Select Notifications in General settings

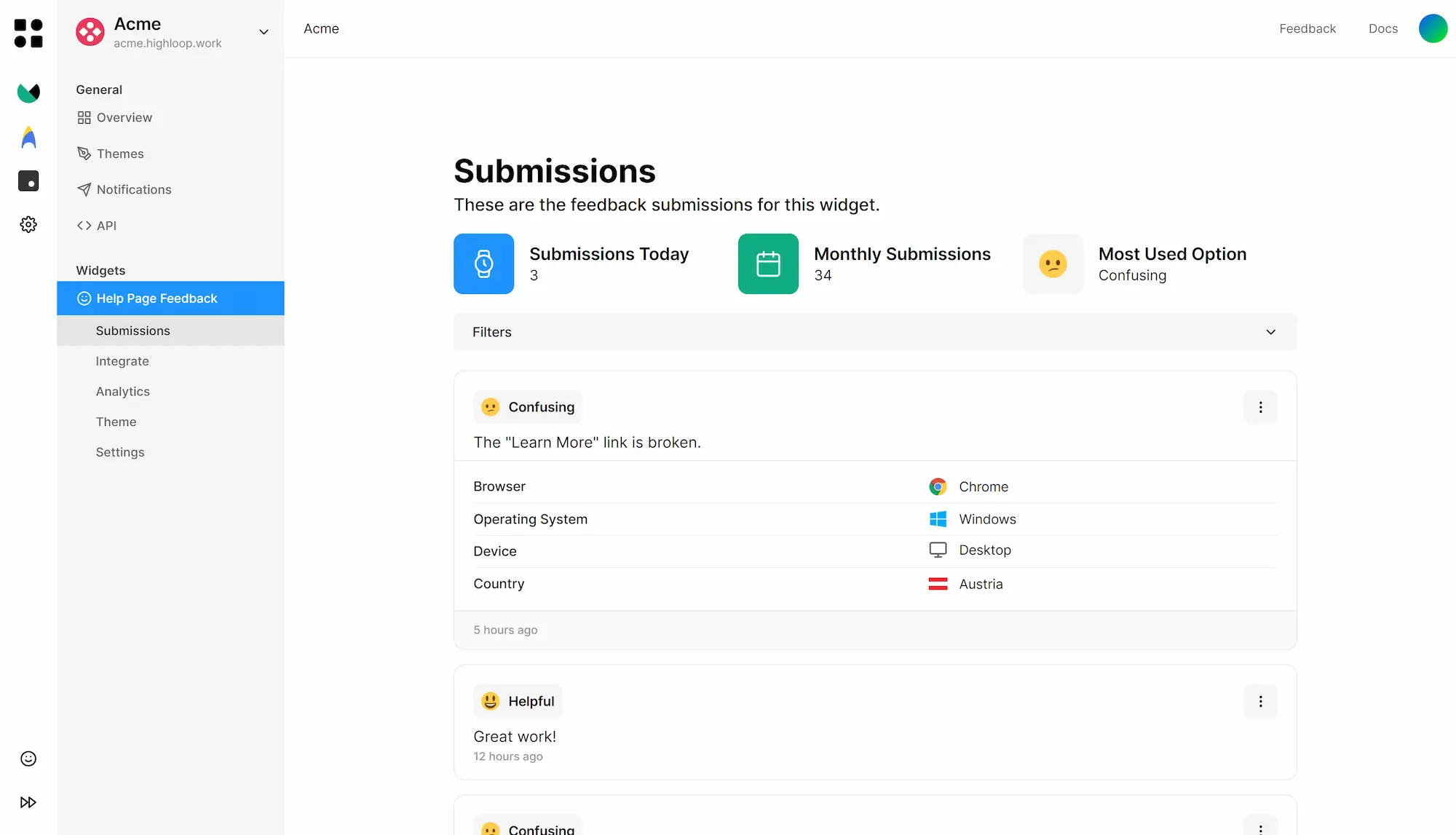(133, 189)
